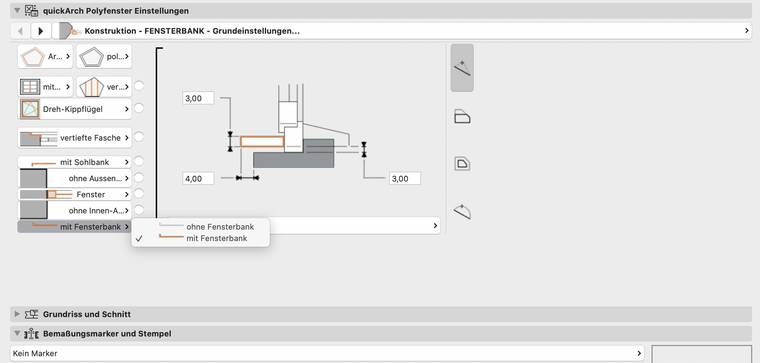Open the pentagon 'Ar...' shape button
The width and height of the screenshot is (760, 363).
[45, 57]
